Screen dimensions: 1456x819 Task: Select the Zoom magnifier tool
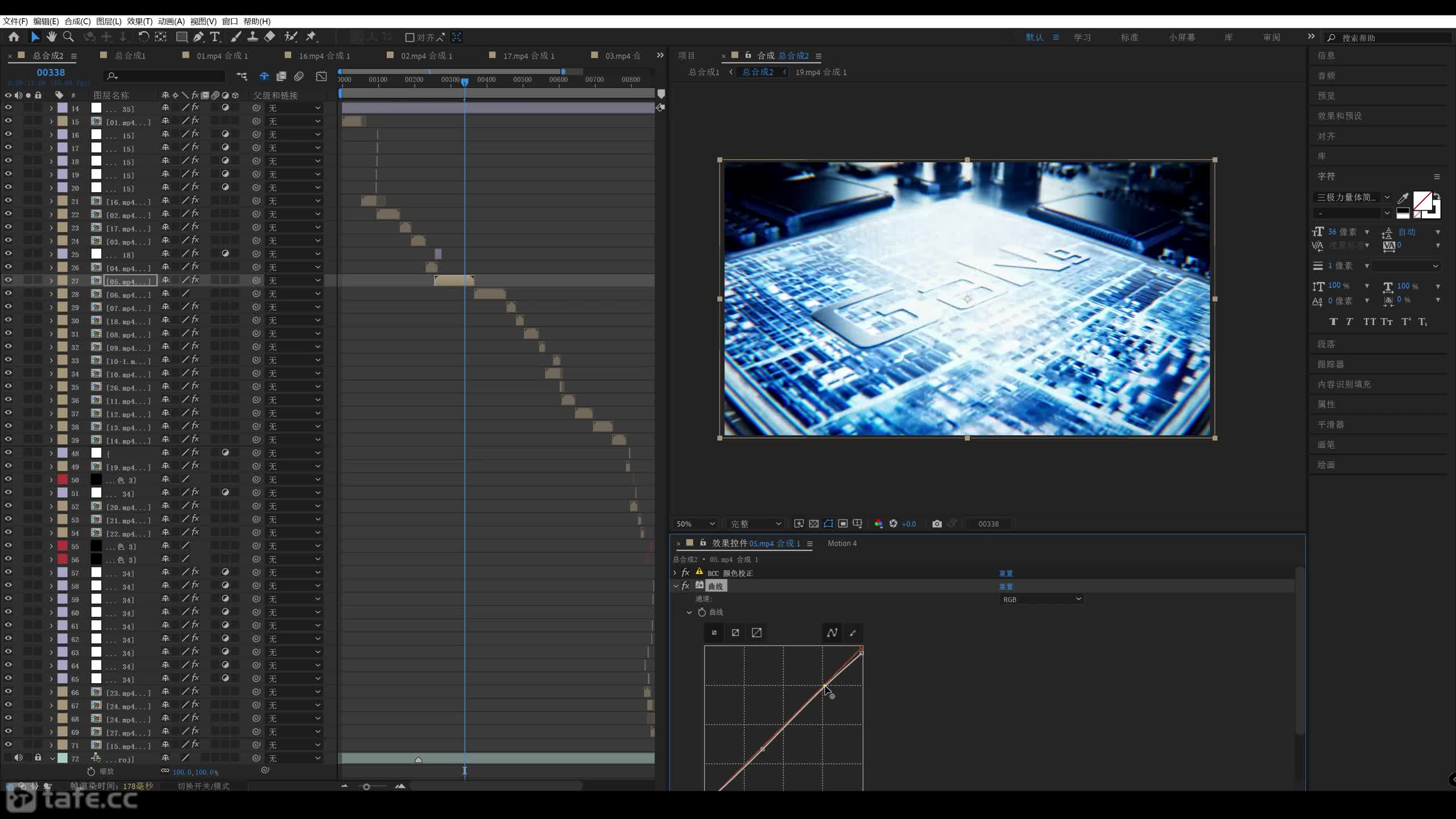[68, 37]
